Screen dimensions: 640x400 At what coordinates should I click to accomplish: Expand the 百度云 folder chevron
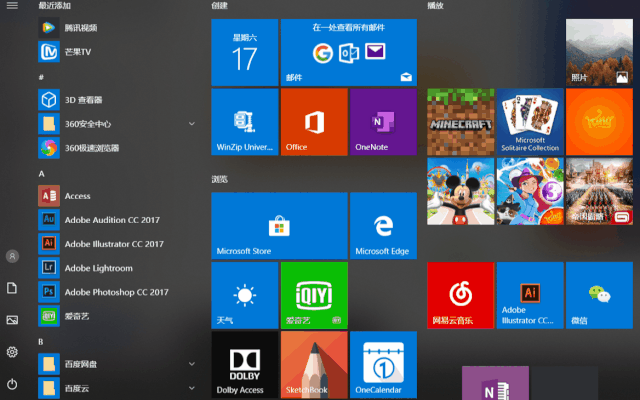click(x=191, y=388)
